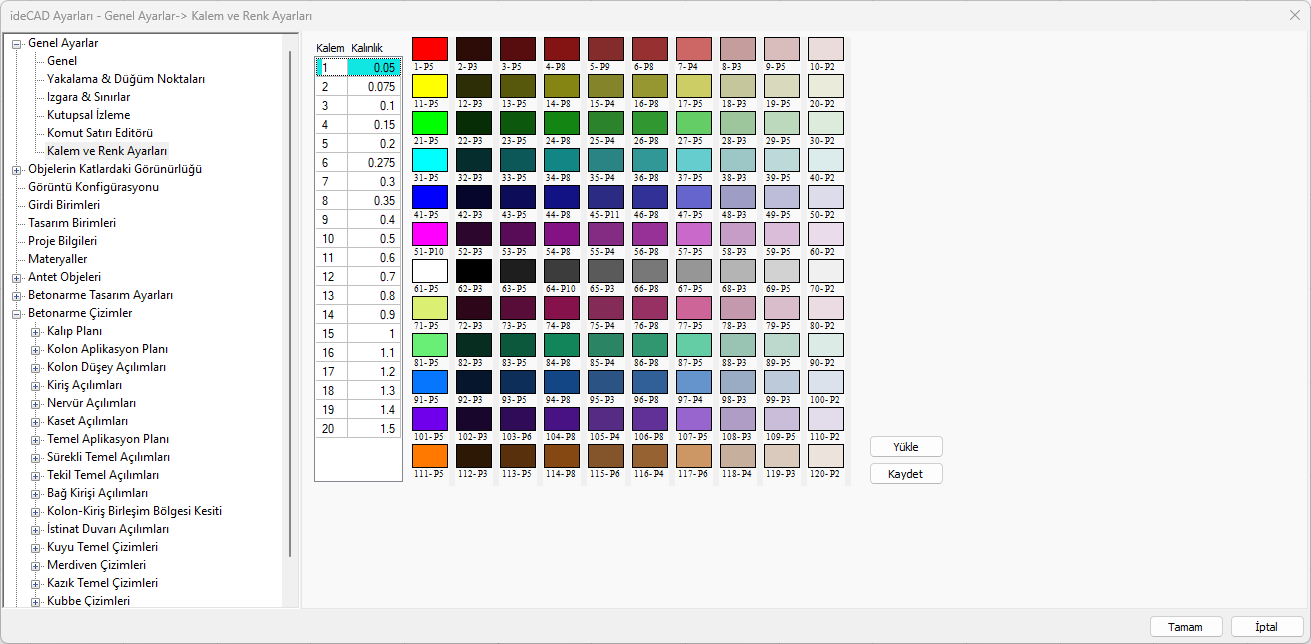Select the blue swatch 41-P5
Screen dimensions: 1311x644
click(429, 196)
